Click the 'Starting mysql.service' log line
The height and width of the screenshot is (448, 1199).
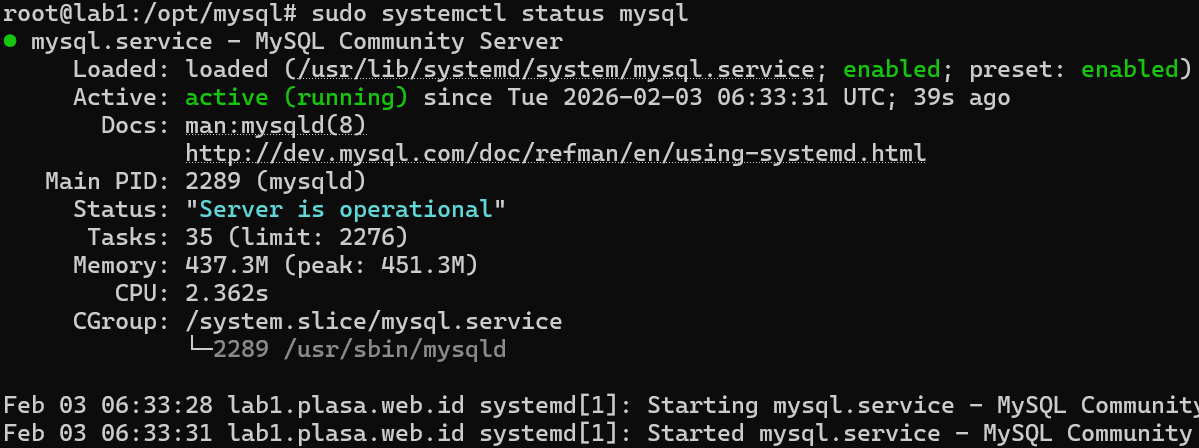(600, 406)
